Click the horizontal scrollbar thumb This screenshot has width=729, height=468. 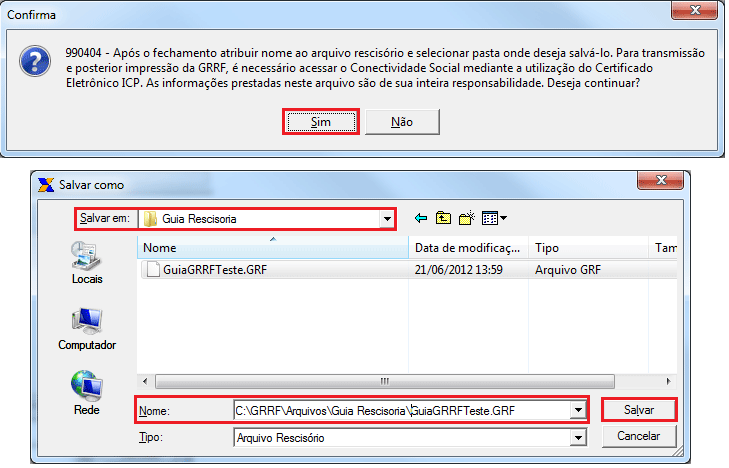pyautogui.click(x=384, y=382)
